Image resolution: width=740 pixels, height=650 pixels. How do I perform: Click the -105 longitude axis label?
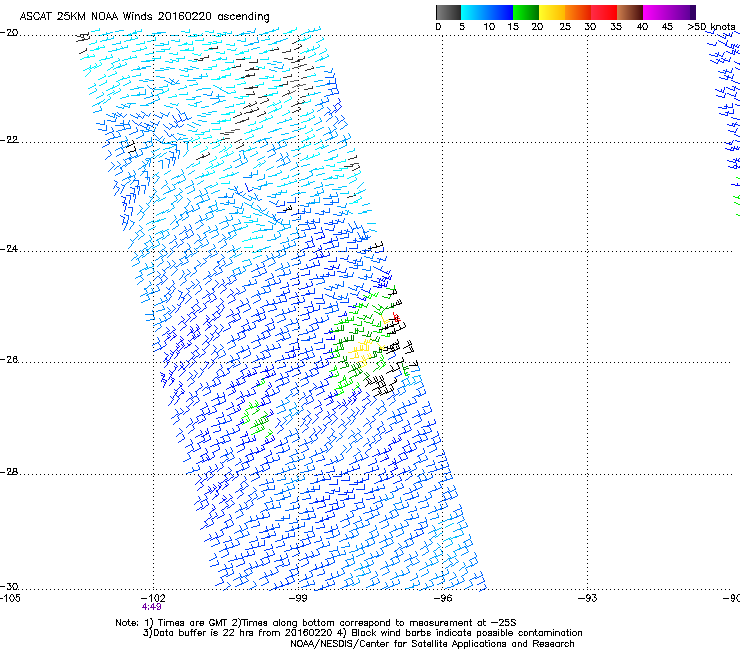pyautogui.click(x=10, y=598)
